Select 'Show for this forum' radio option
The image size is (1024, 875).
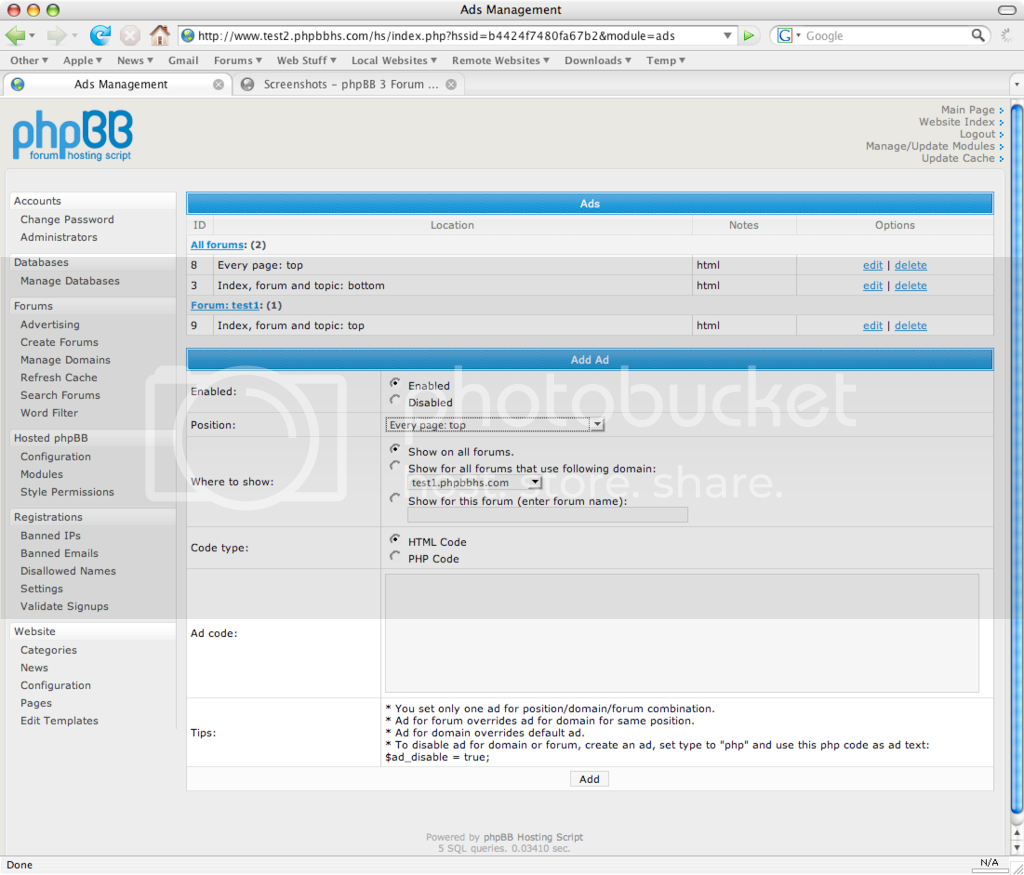coord(396,499)
